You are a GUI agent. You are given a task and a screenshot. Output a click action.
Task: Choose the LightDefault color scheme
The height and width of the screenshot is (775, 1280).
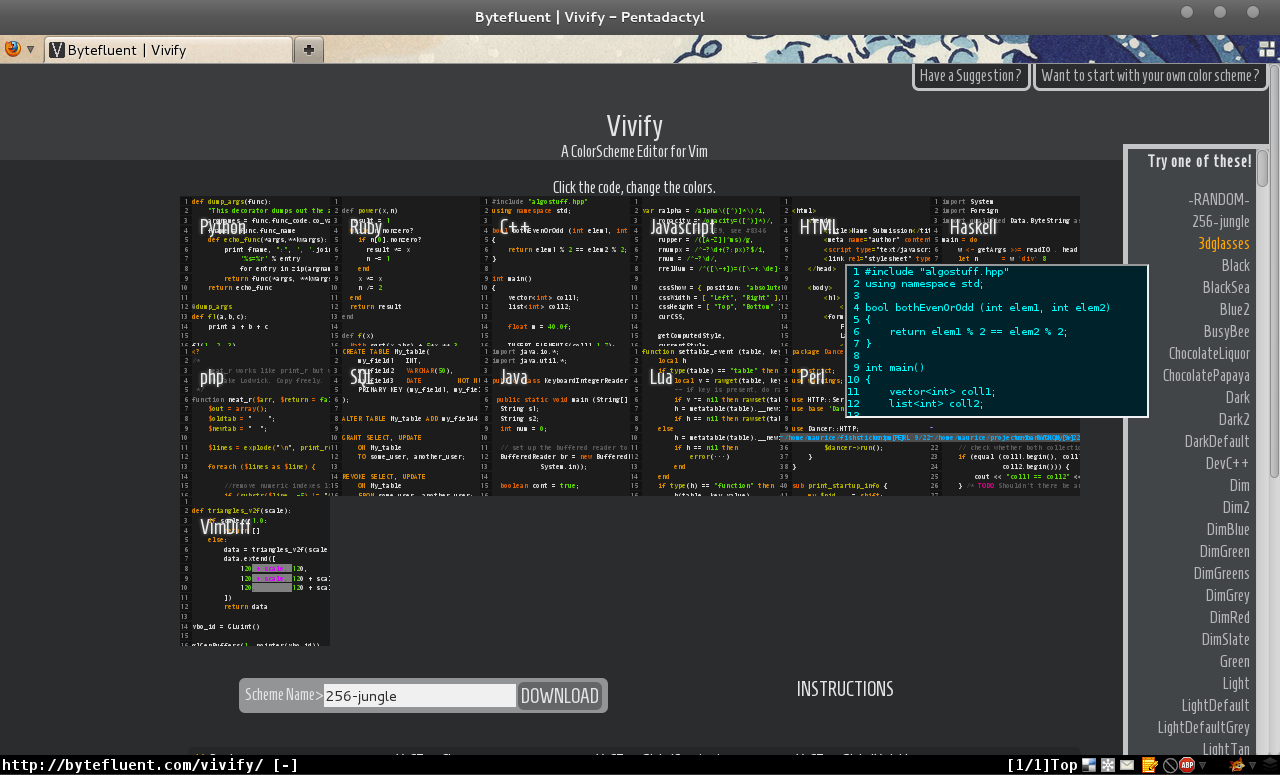[x=1216, y=706]
